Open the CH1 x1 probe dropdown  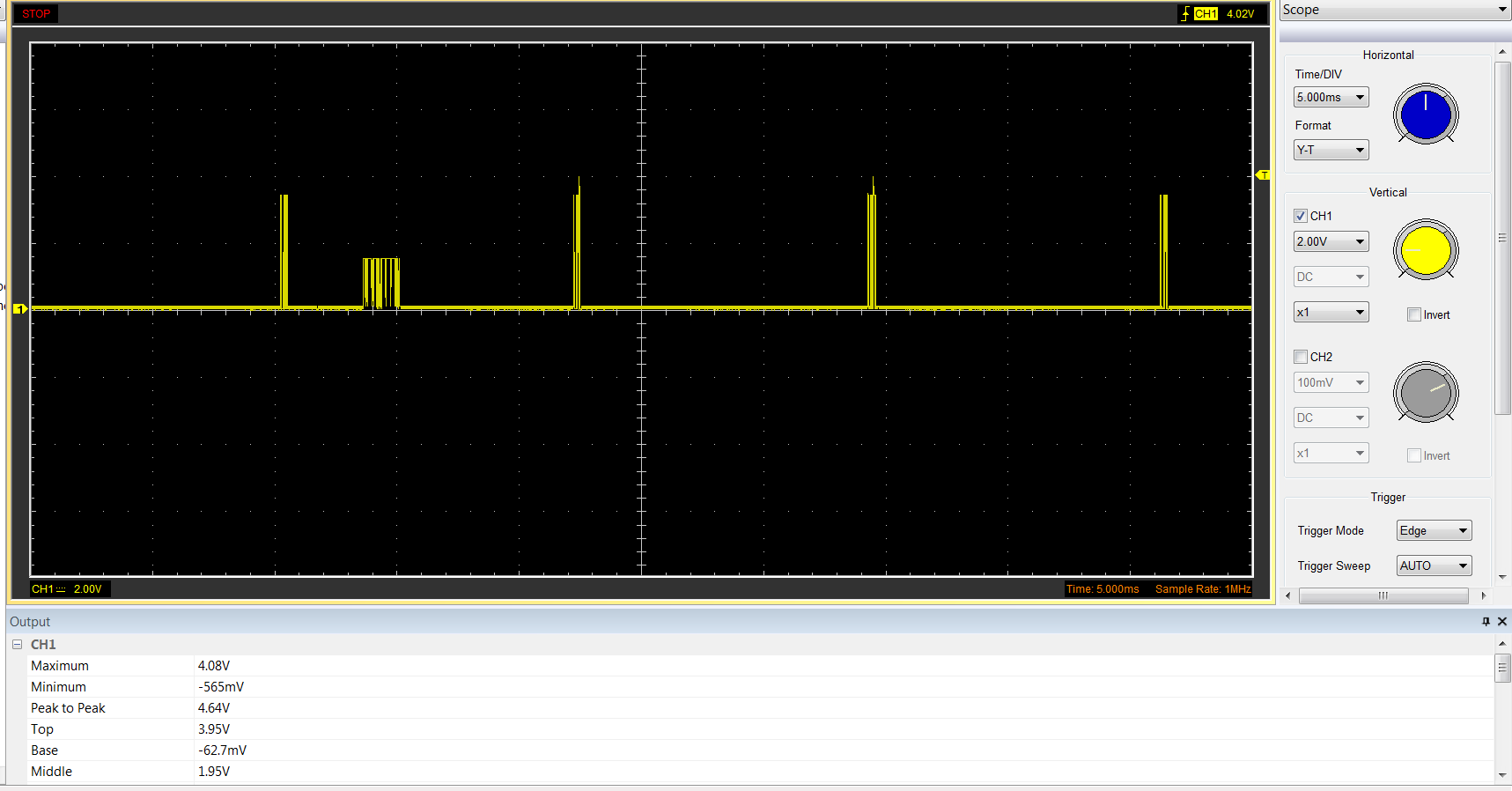click(x=1331, y=312)
